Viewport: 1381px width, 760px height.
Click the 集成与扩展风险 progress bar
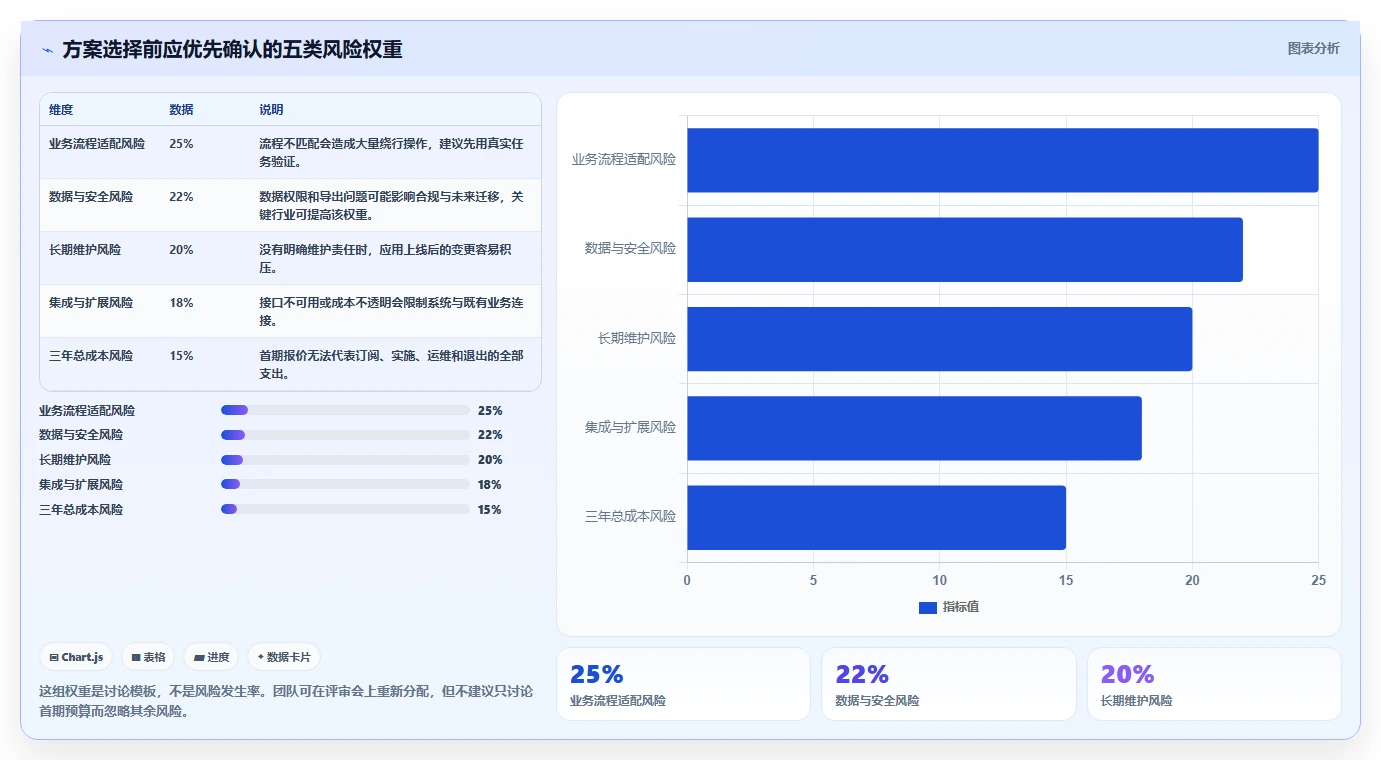pos(345,484)
